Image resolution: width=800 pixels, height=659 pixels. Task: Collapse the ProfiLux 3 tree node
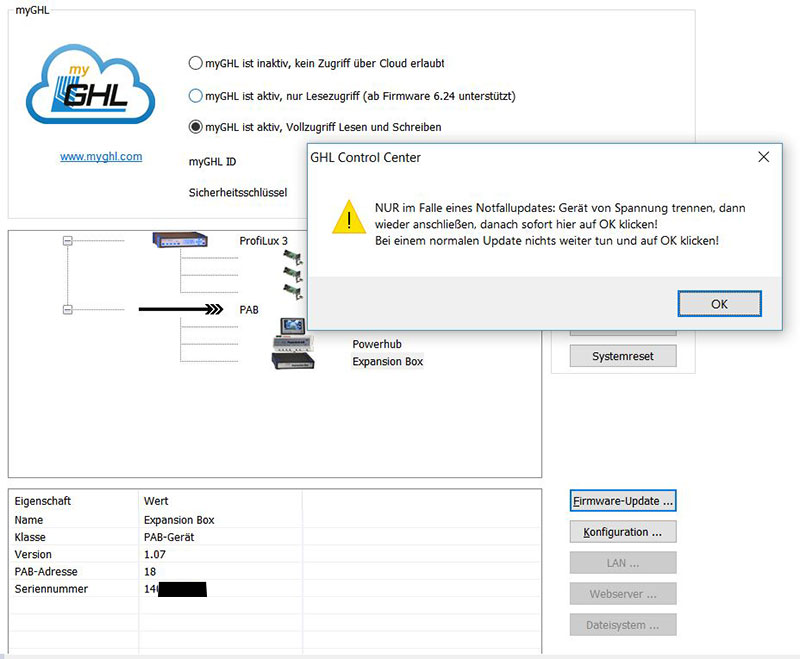click(x=68, y=241)
